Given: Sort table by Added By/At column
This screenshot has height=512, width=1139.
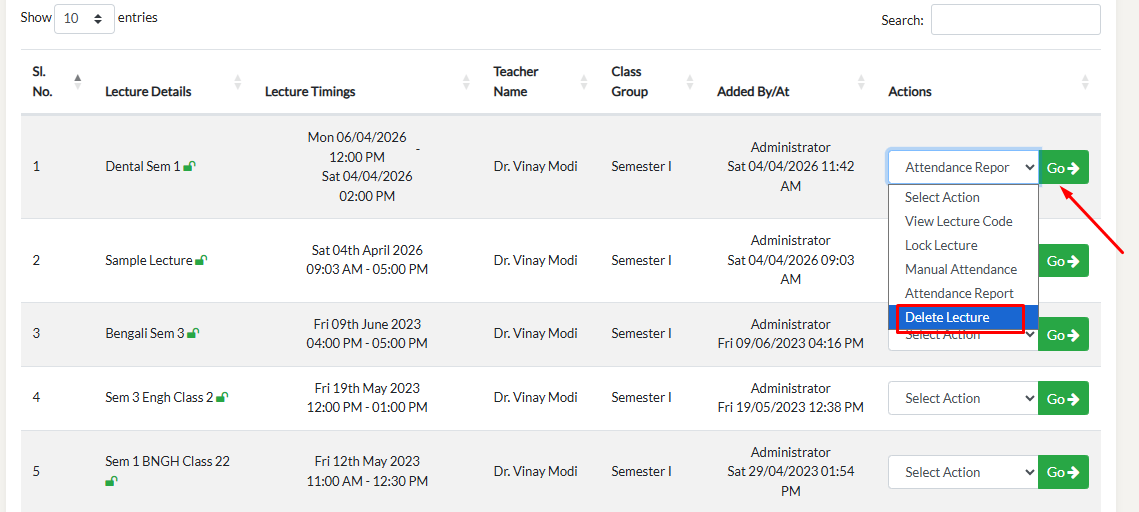Looking at the screenshot, I should [x=861, y=82].
